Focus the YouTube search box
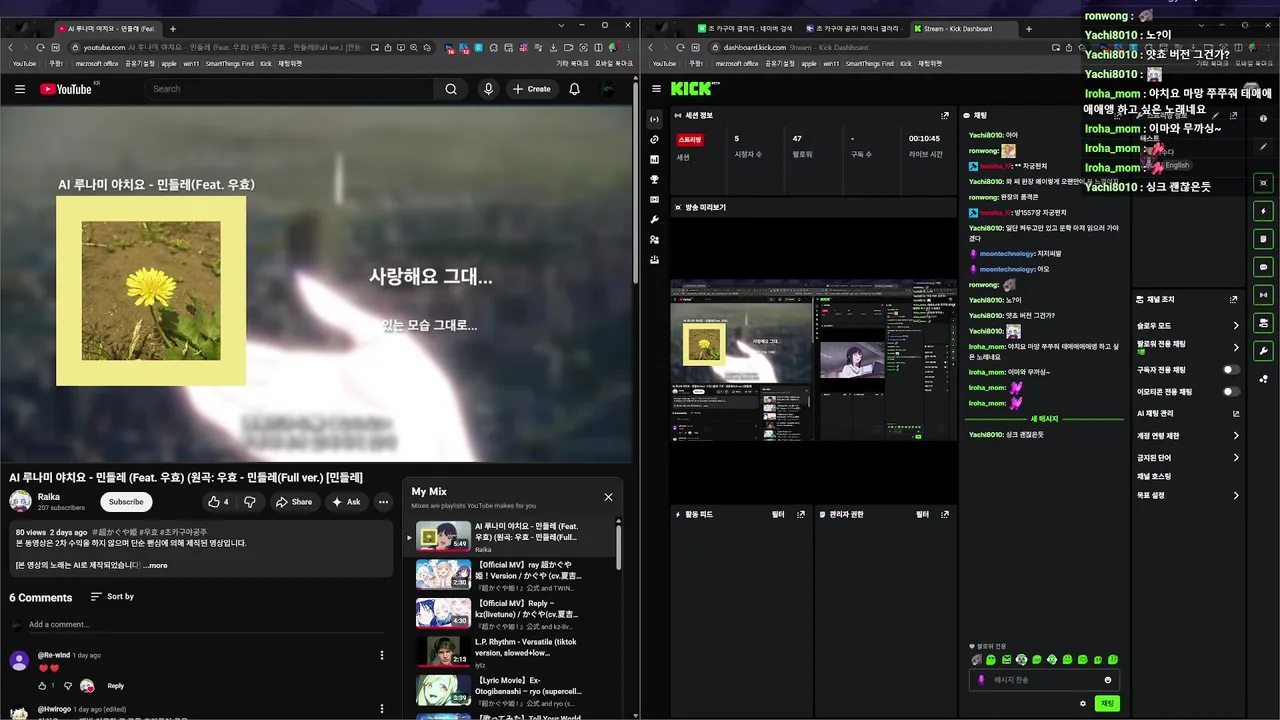Screen dimensions: 1280x720 (290, 89)
